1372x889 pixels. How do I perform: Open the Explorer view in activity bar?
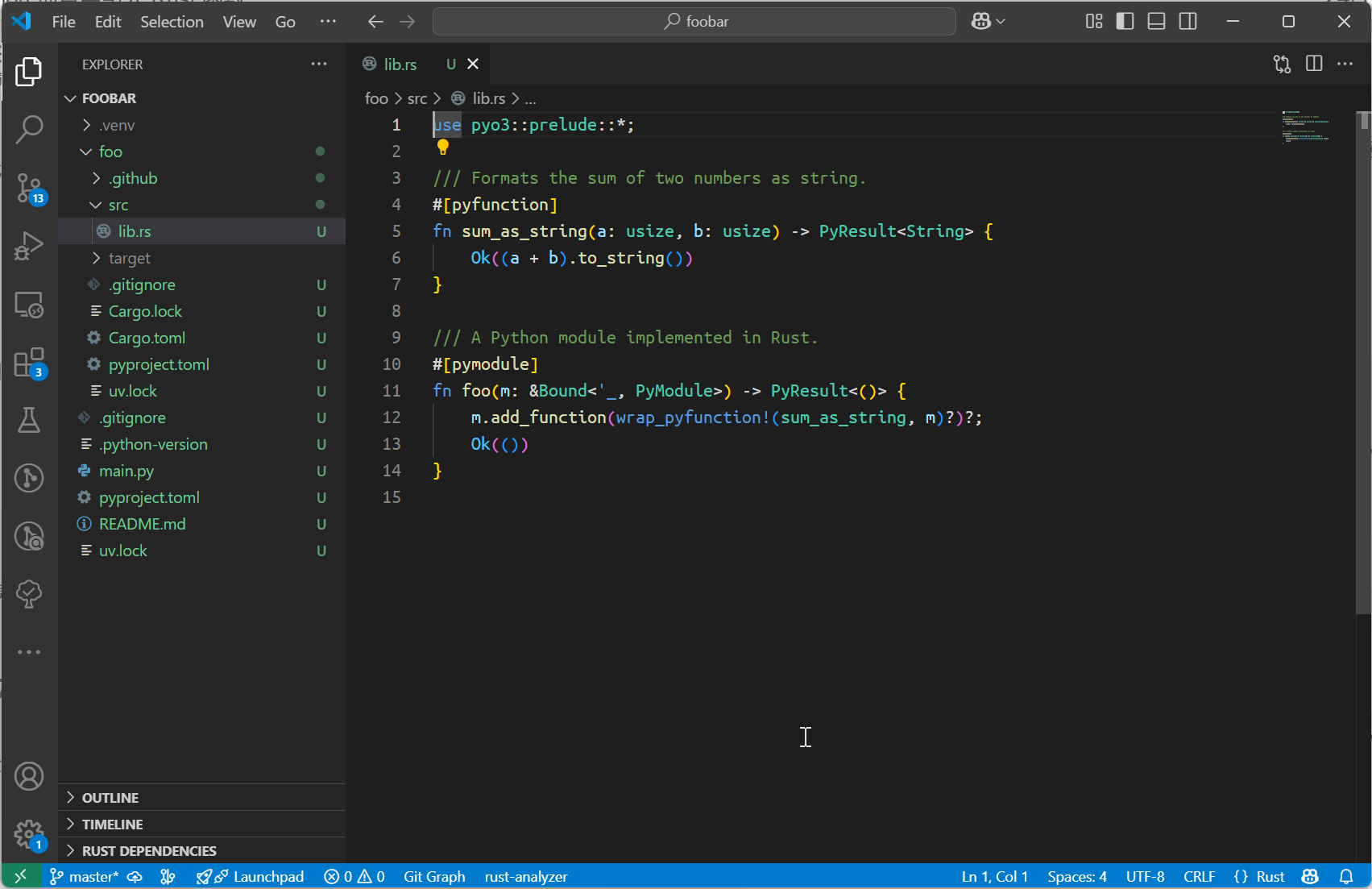pyautogui.click(x=29, y=72)
